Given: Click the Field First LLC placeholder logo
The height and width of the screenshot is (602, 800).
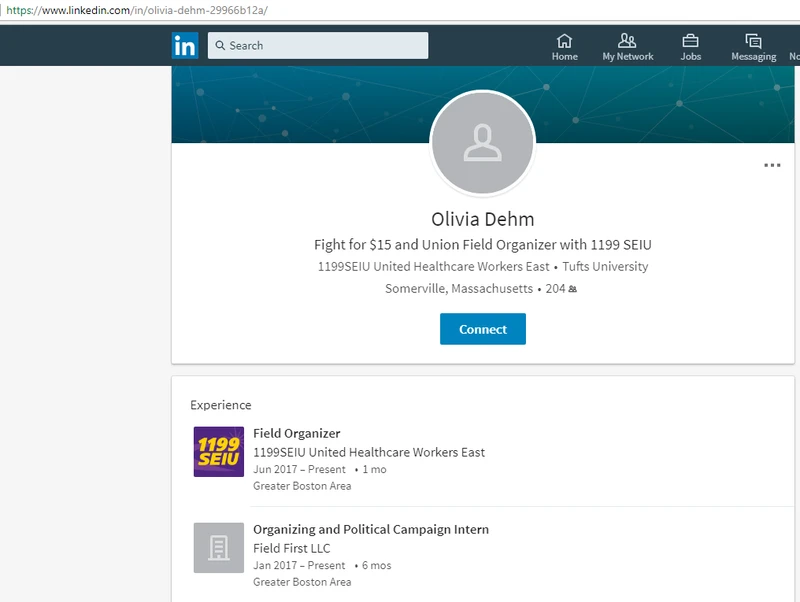Looking at the screenshot, I should click(219, 547).
